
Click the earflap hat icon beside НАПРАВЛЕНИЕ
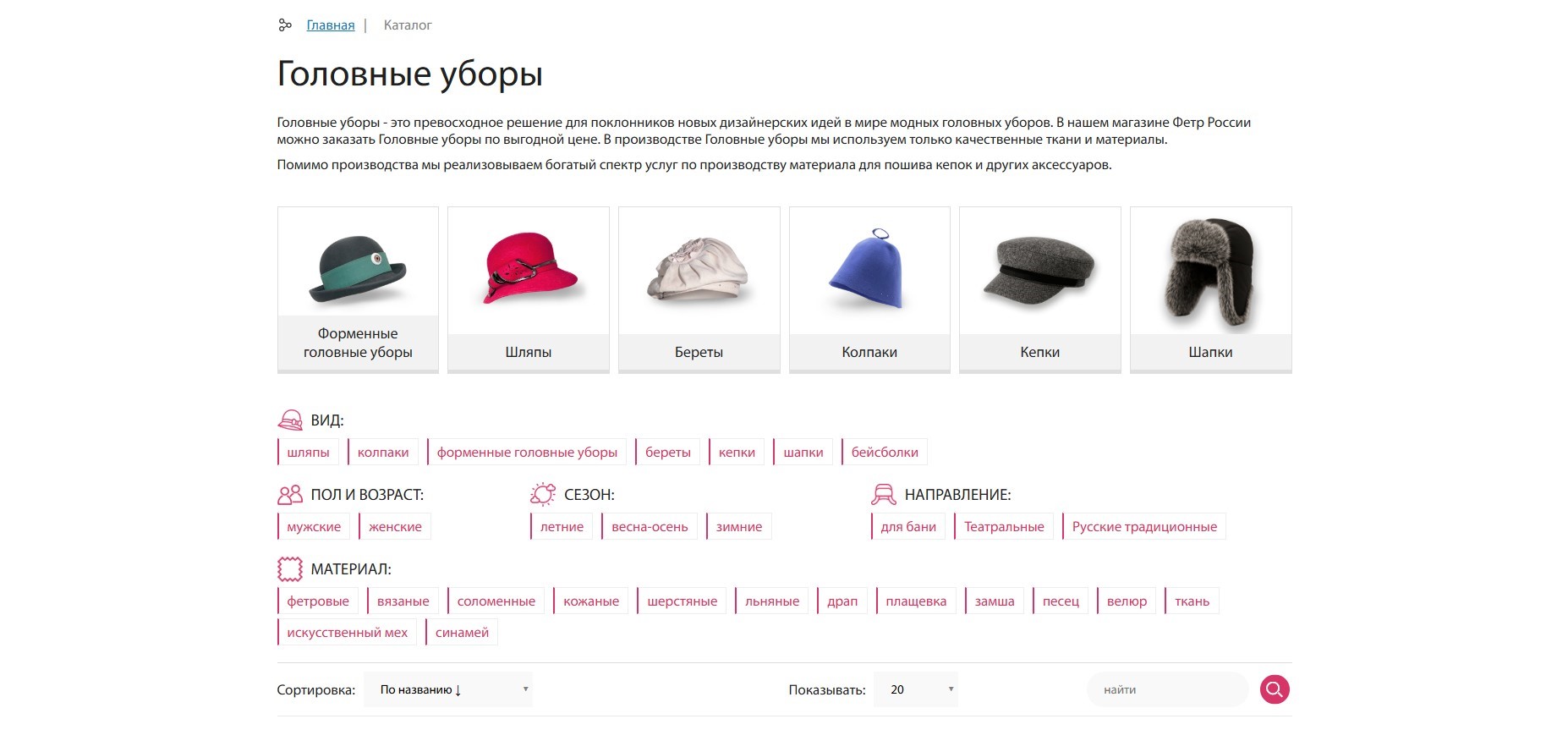click(884, 495)
